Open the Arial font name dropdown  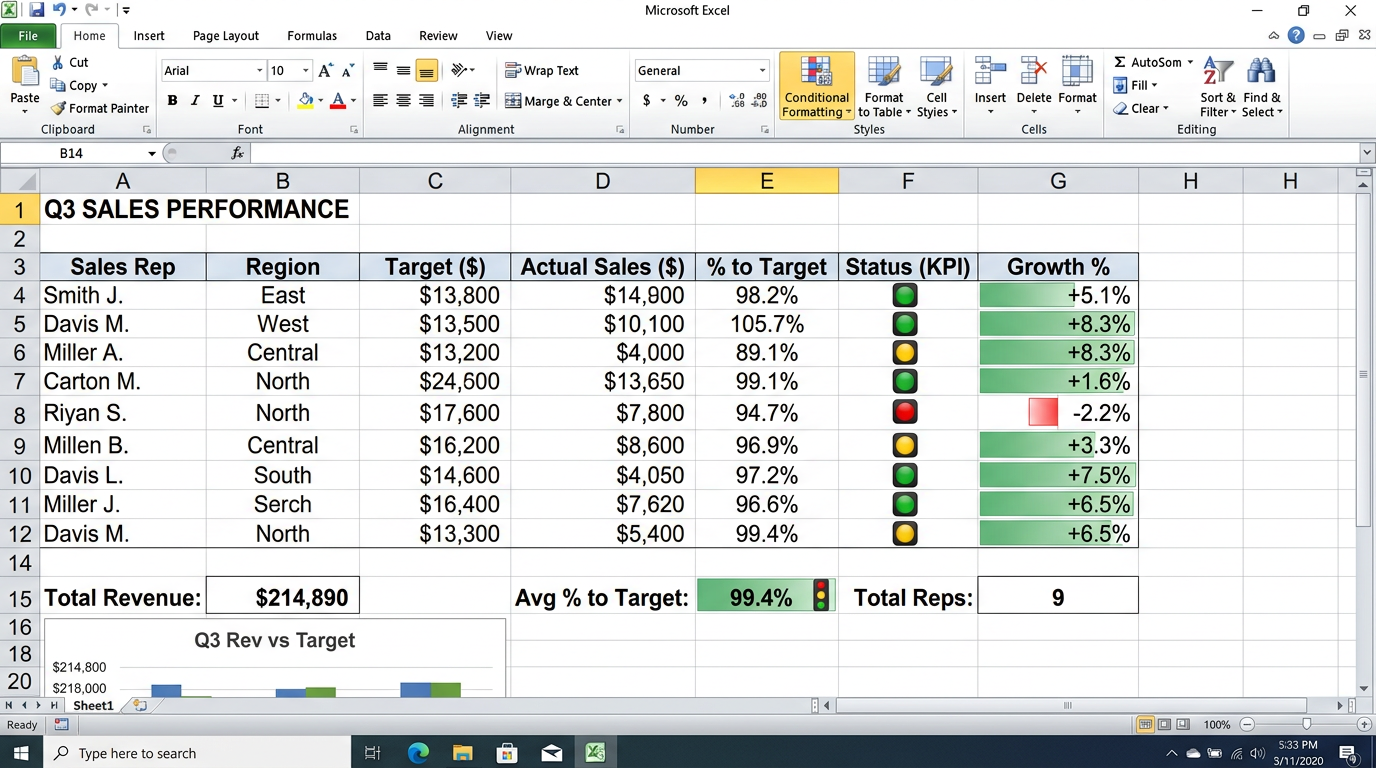click(260, 71)
